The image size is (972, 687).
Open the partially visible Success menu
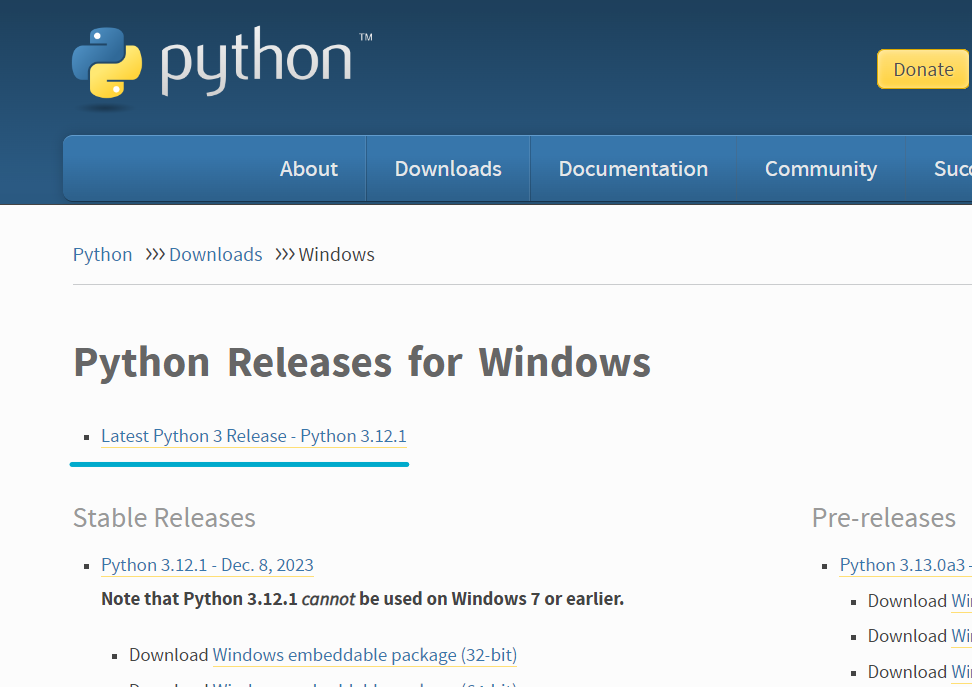tap(953, 169)
